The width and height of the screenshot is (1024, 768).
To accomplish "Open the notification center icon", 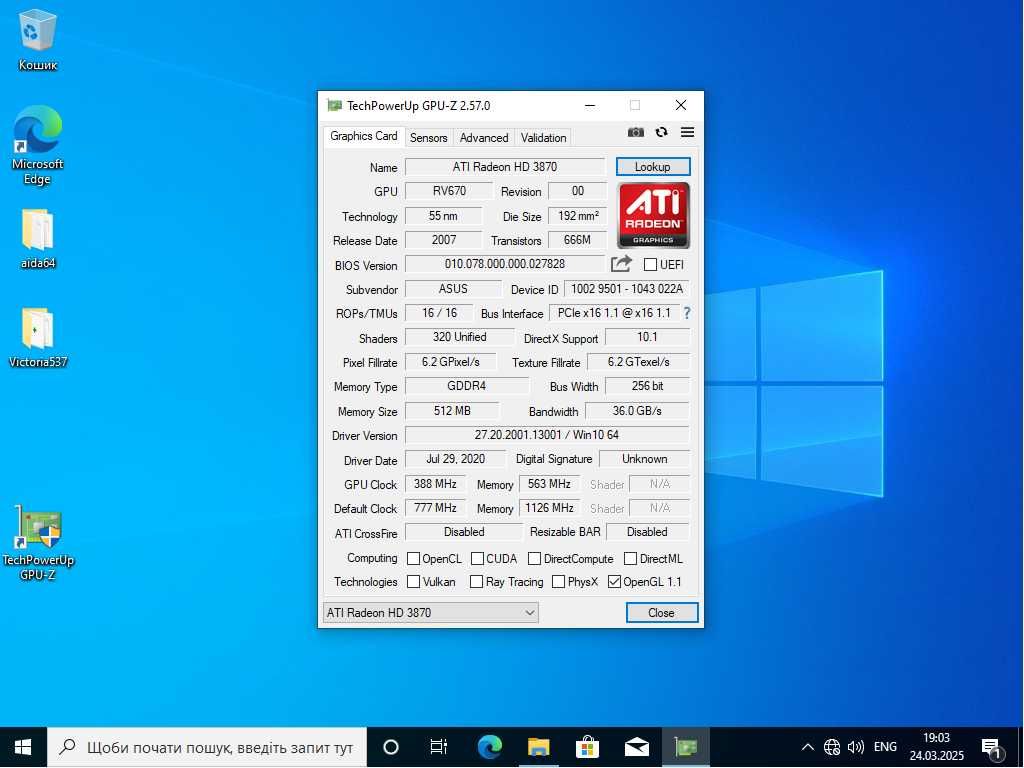I will tap(992, 748).
